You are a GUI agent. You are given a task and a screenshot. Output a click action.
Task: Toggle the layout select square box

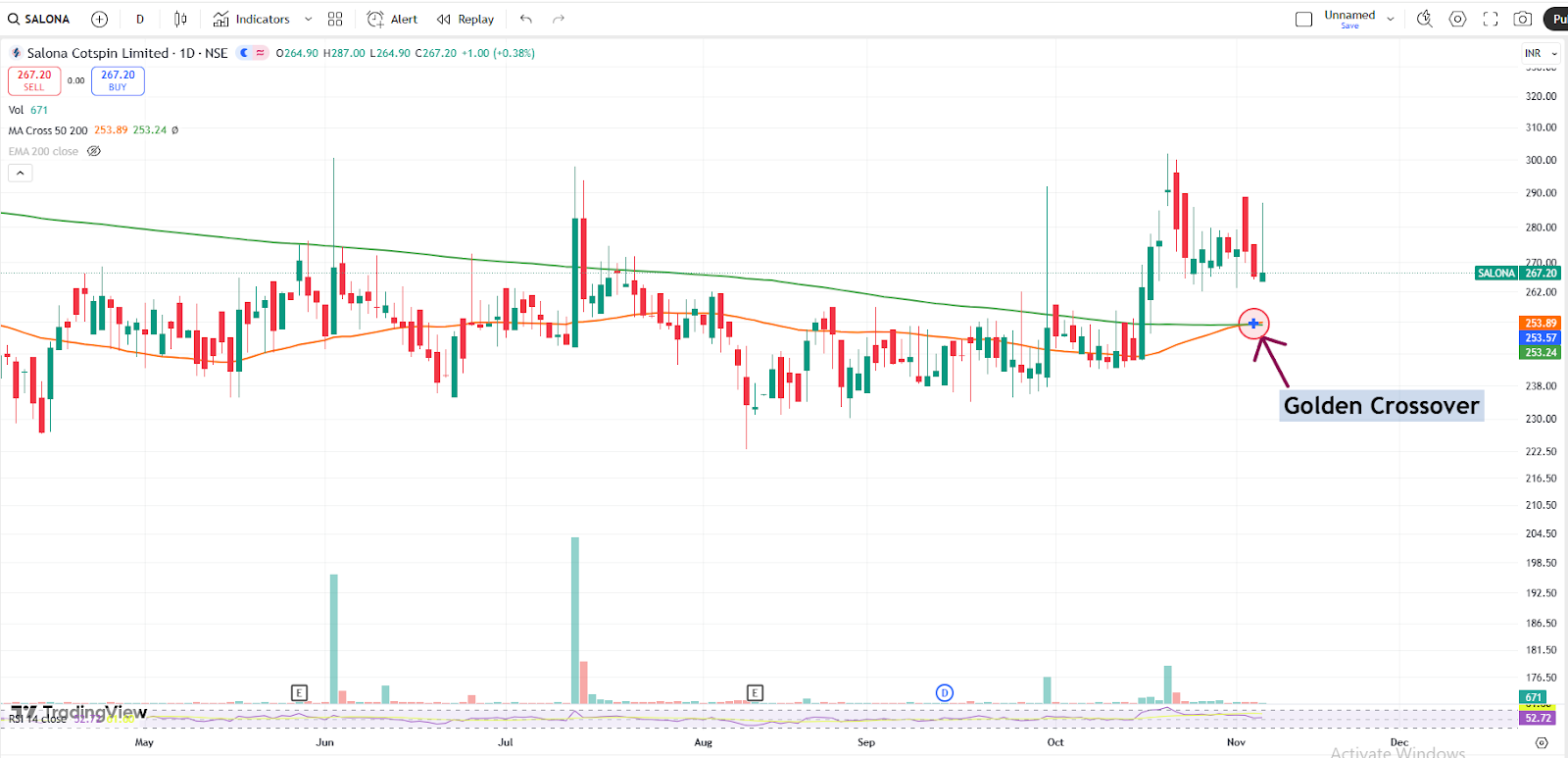point(1303,19)
